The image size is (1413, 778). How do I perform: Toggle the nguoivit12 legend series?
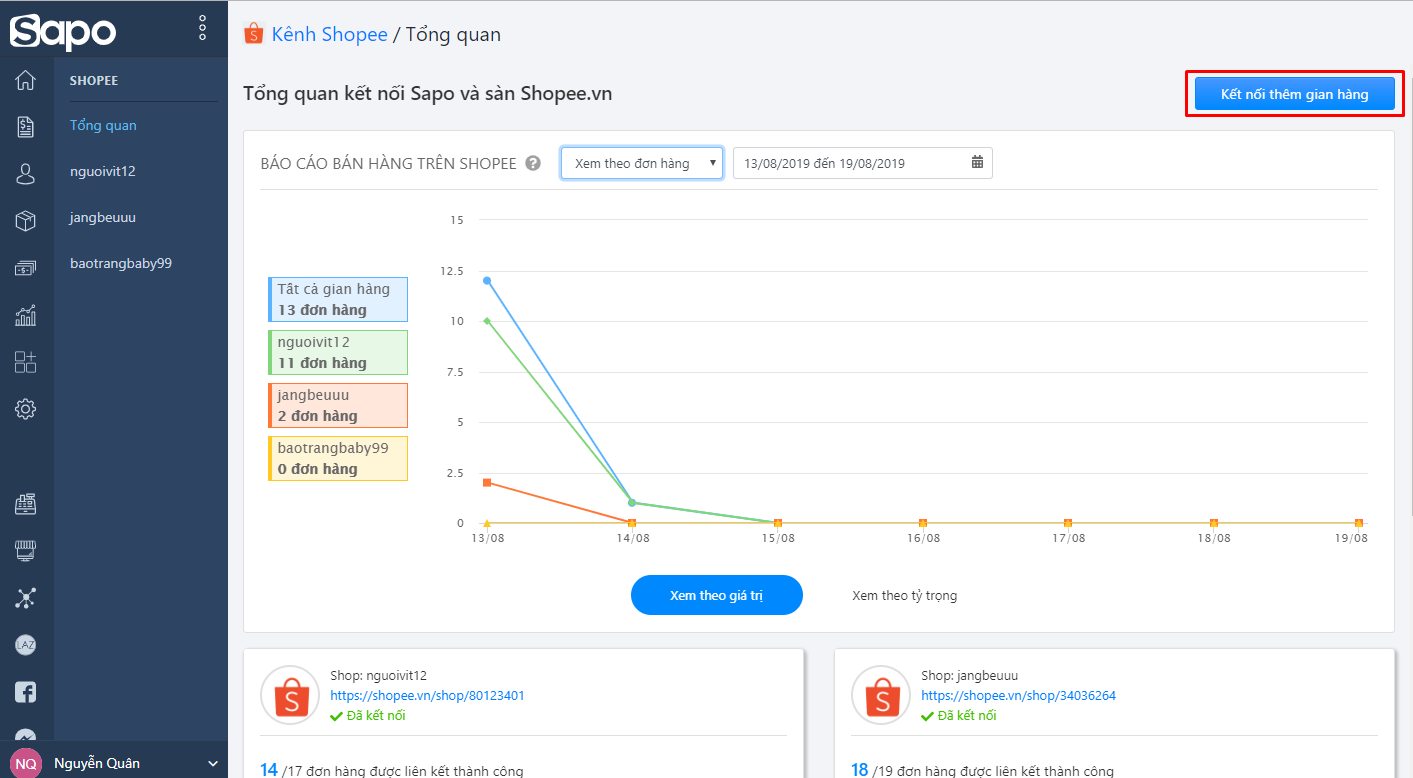338,353
